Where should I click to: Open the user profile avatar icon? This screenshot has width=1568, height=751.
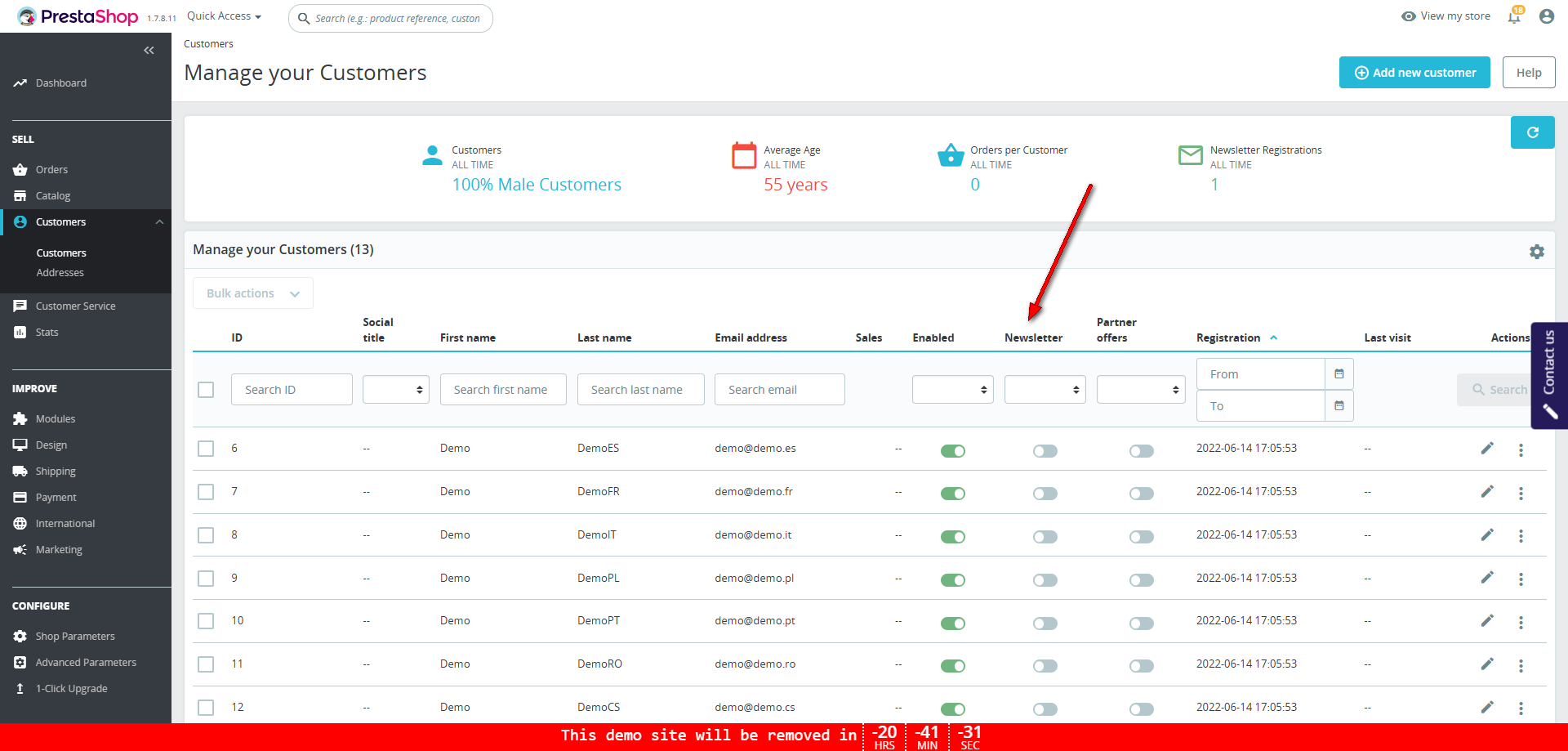click(1546, 16)
